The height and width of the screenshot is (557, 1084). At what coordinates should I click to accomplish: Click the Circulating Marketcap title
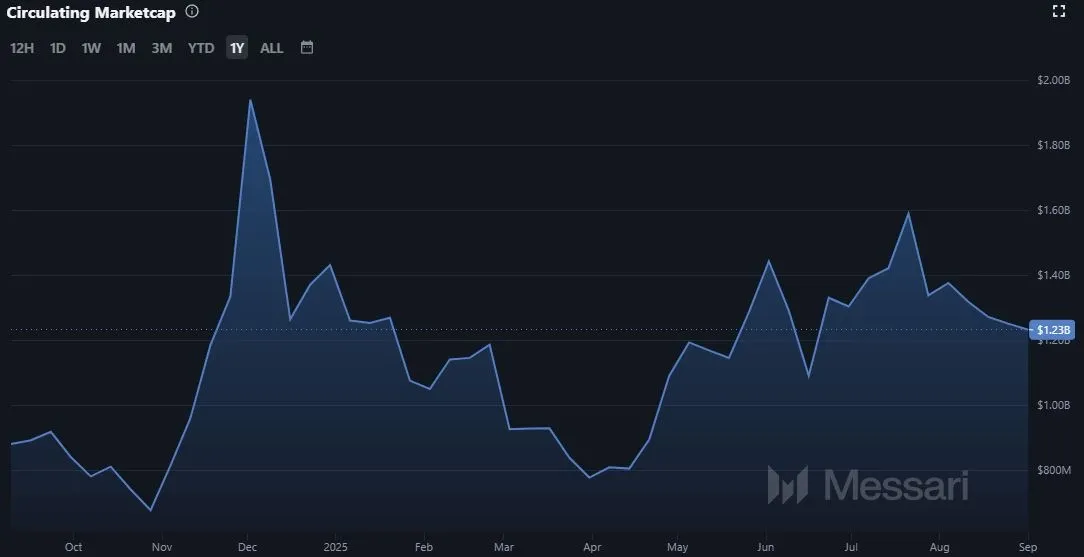pyautogui.click(x=91, y=12)
